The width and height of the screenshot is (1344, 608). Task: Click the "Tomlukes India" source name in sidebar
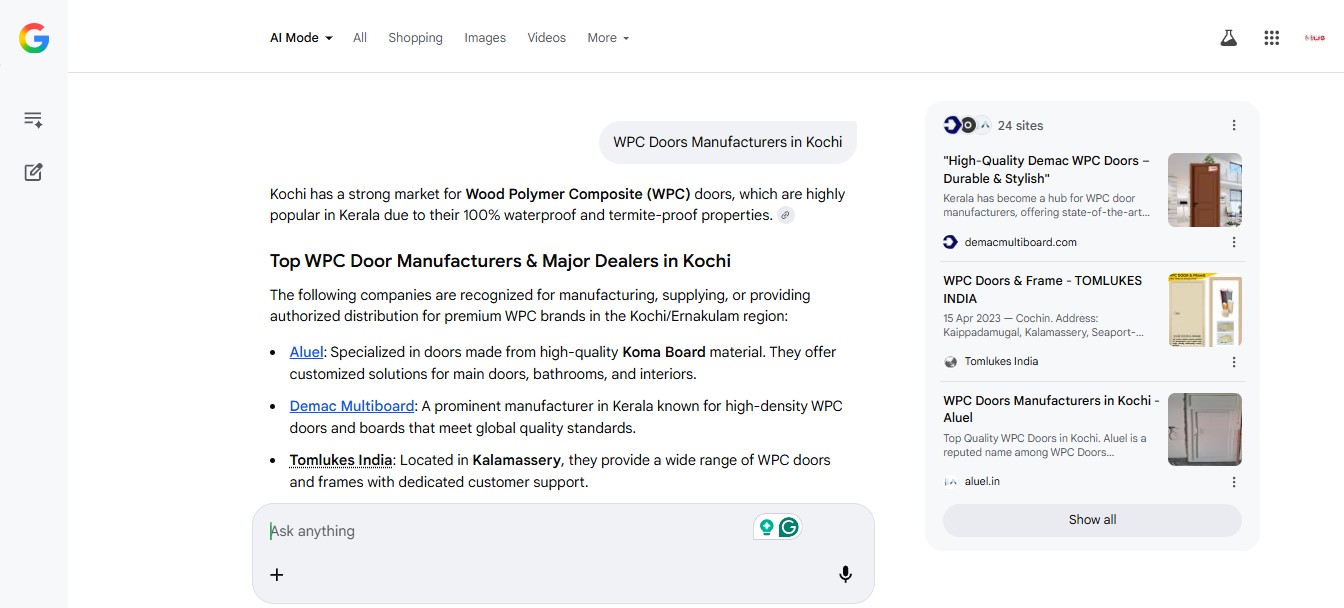1001,362
